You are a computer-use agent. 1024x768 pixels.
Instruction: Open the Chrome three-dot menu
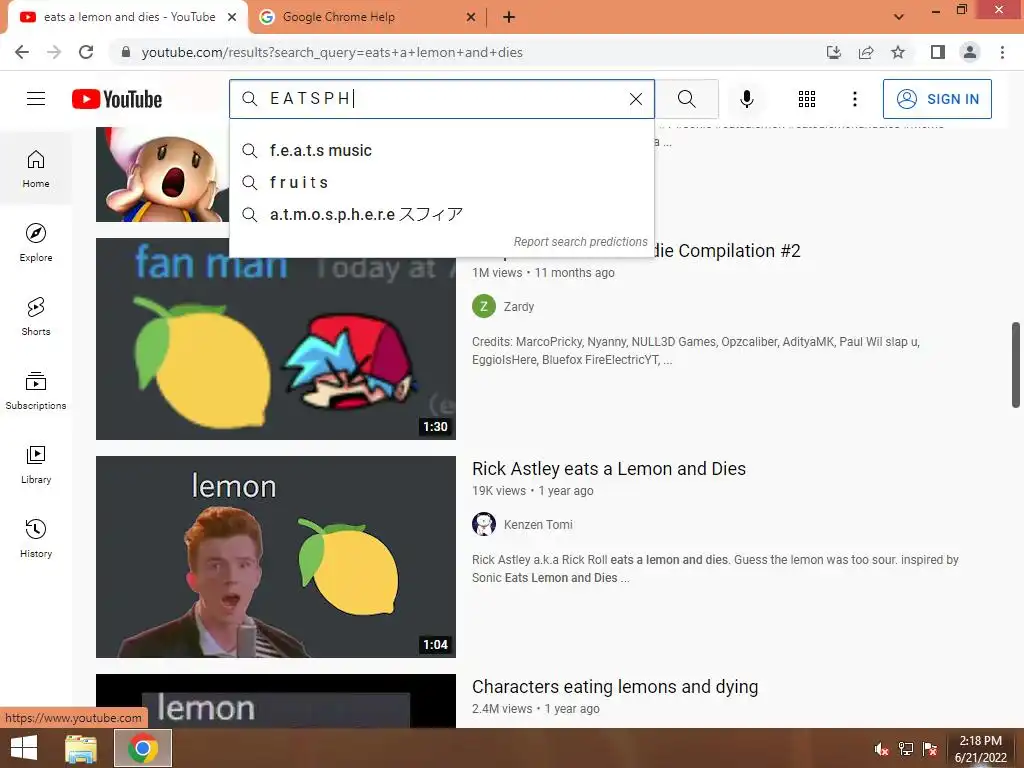coord(1002,52)
